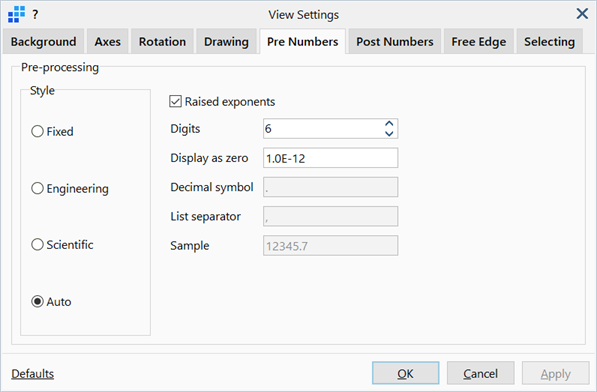Show the Selecting tab
597x392 pixels.
(549, 41)
